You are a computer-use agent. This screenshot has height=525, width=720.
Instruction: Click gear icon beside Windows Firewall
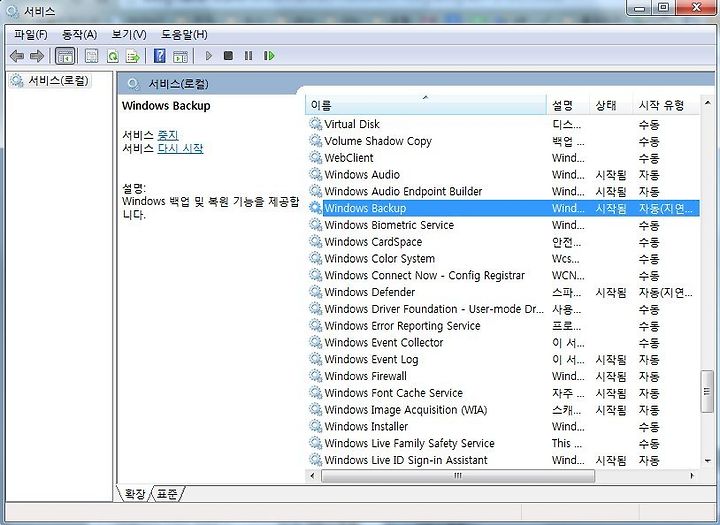tap(315, 376)
